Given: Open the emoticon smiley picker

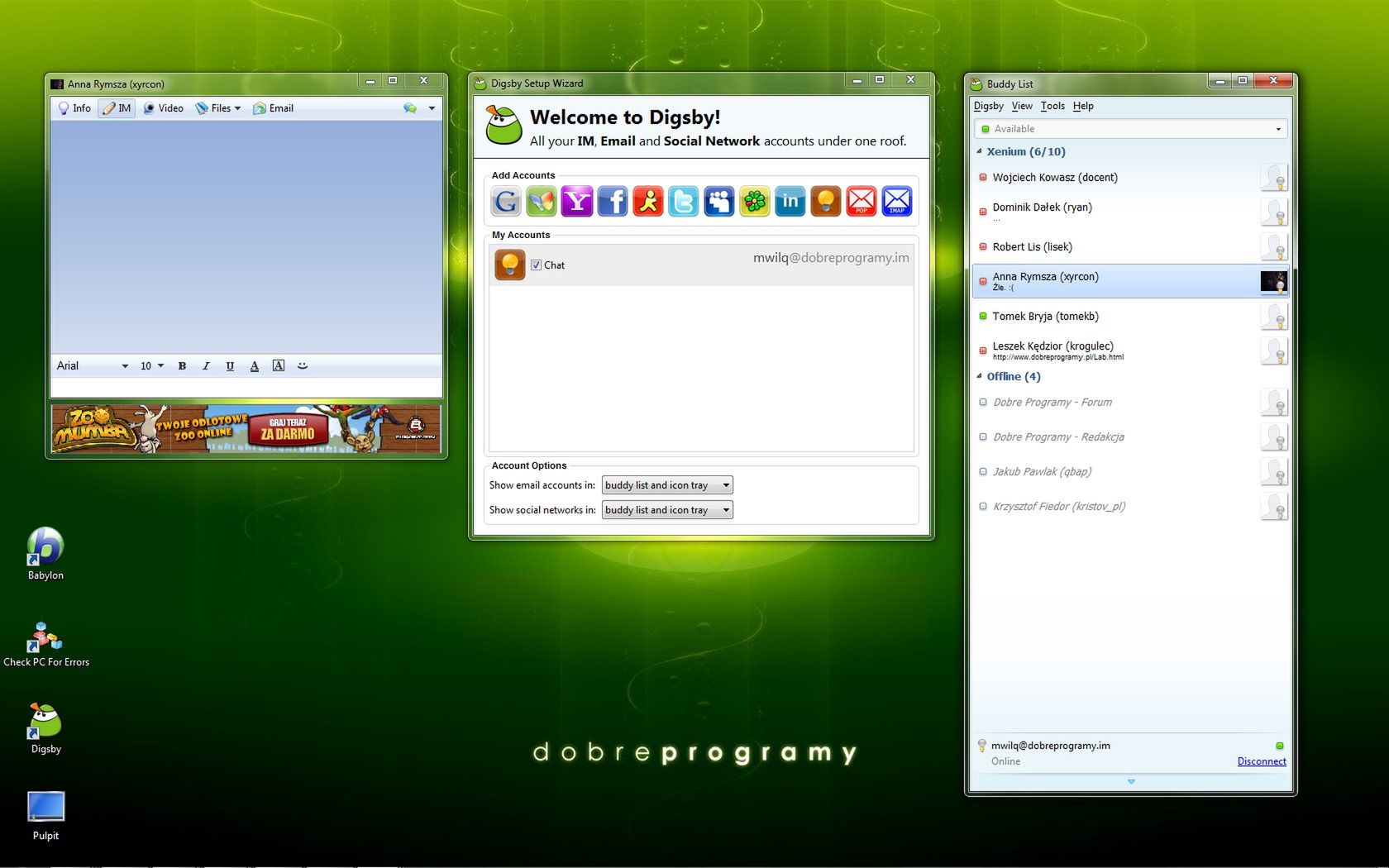Looking at the screenshot, I should click(x=303, y=365).
